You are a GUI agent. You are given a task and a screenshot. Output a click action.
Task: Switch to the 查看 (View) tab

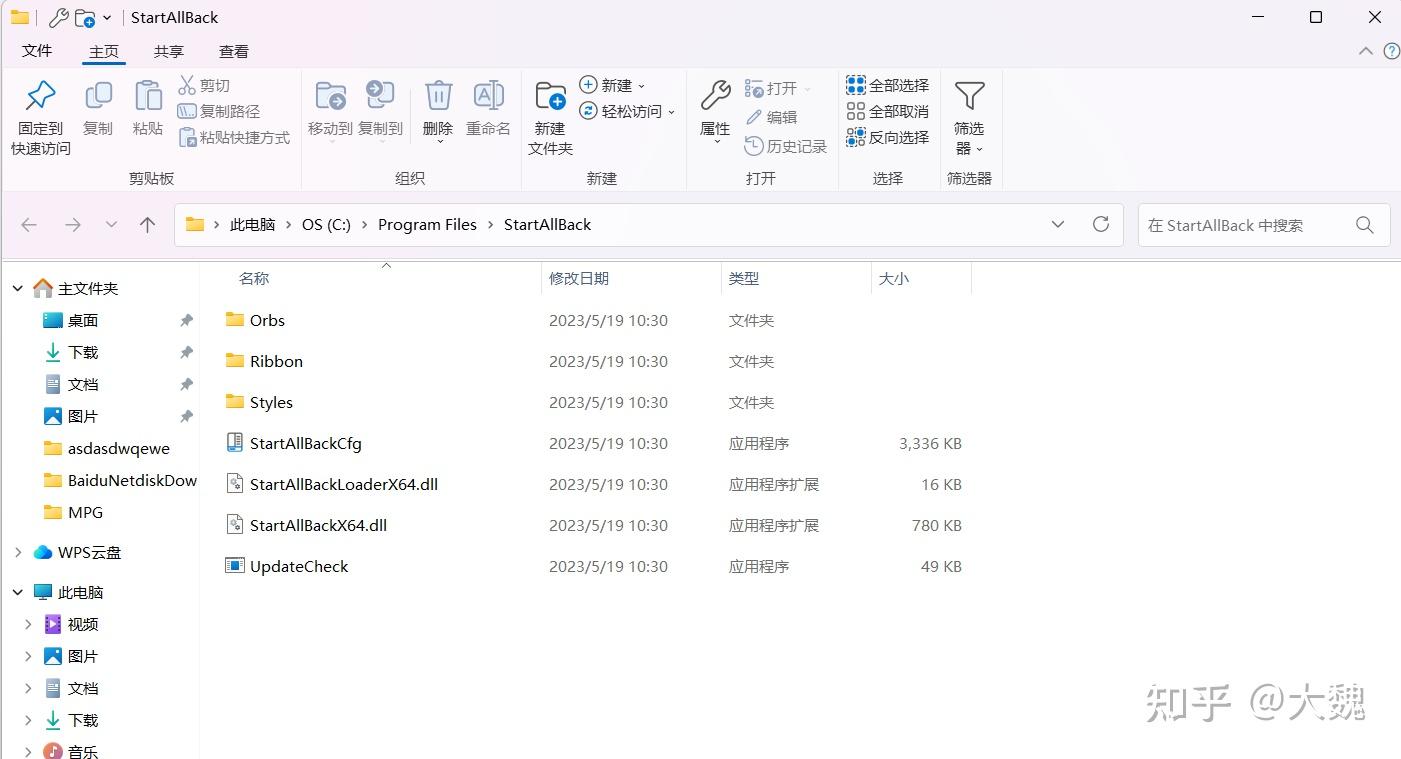pyautogui.click(x=233, y=51)
